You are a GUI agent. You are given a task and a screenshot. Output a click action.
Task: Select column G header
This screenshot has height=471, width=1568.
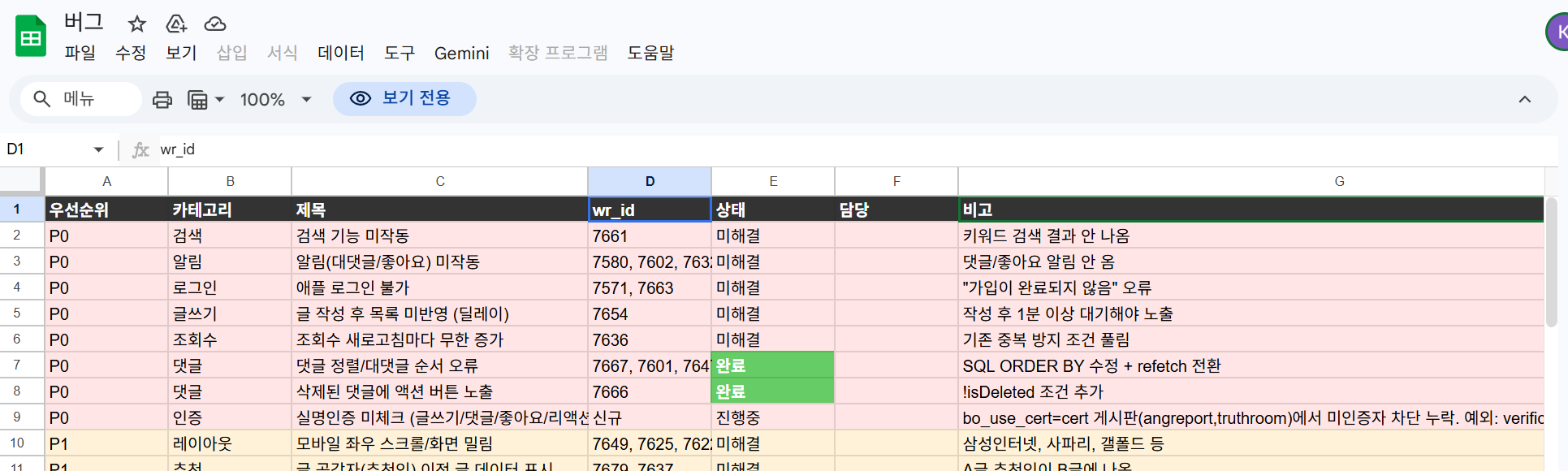tap(1339, 181)
